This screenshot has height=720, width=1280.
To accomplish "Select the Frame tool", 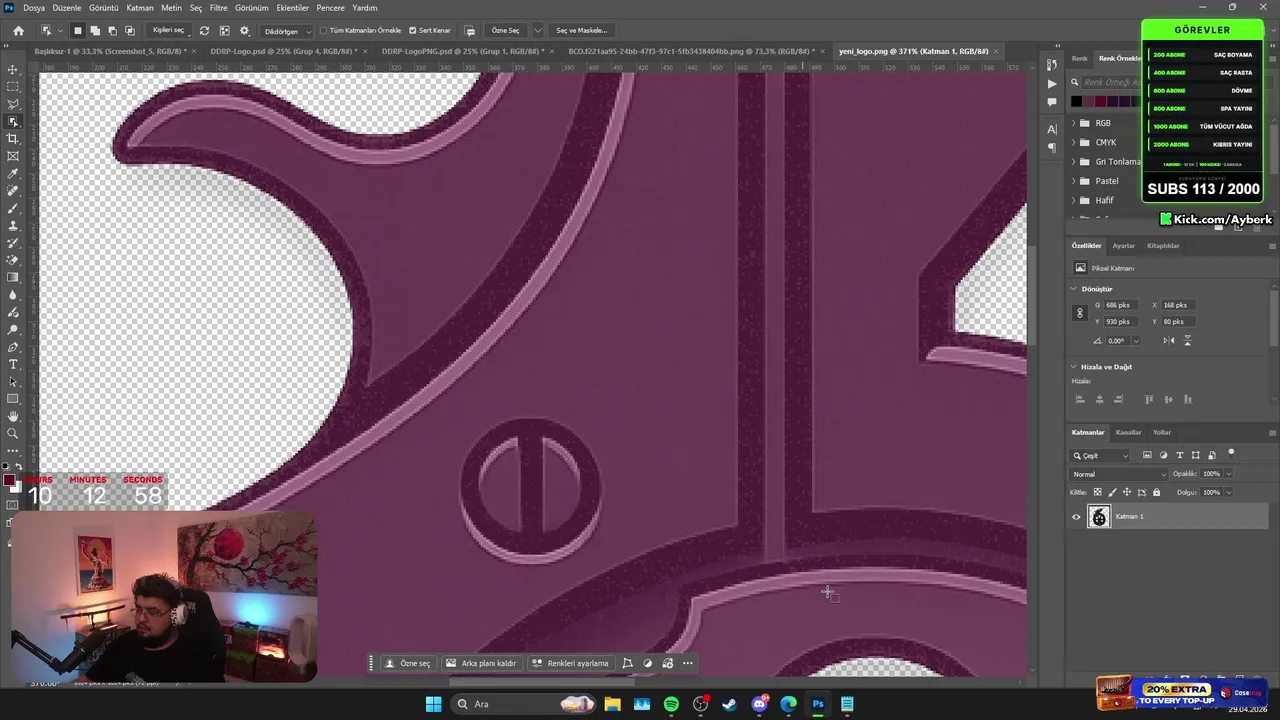I will point(13,156).
